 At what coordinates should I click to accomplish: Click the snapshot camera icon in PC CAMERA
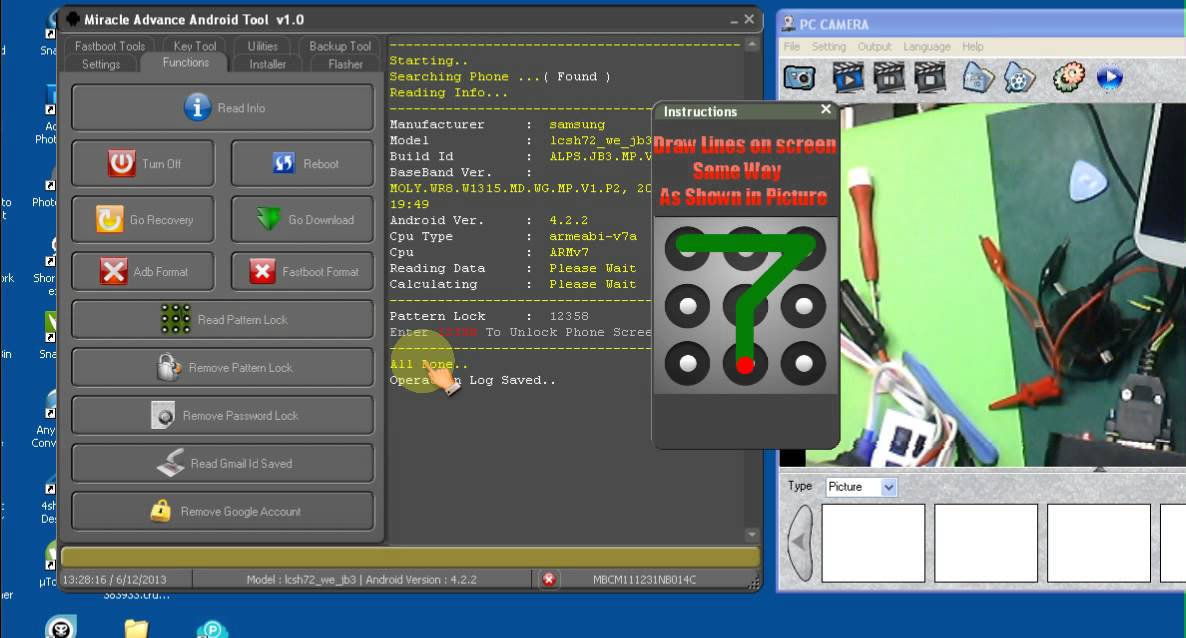tap(799, 78)
